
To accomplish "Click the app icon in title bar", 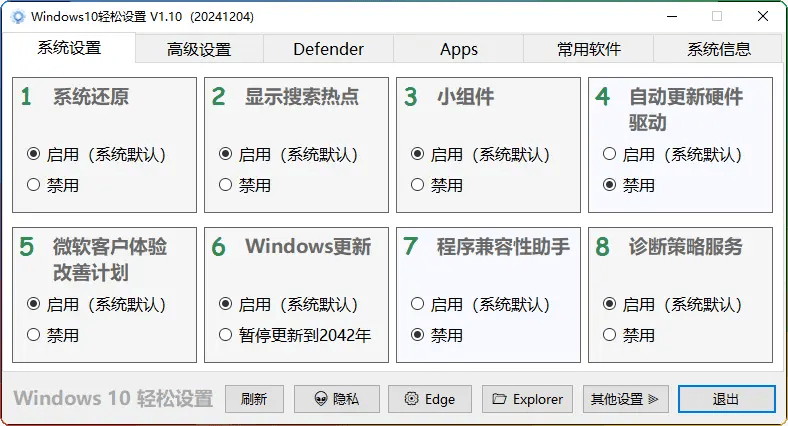I will coord(17,17).
